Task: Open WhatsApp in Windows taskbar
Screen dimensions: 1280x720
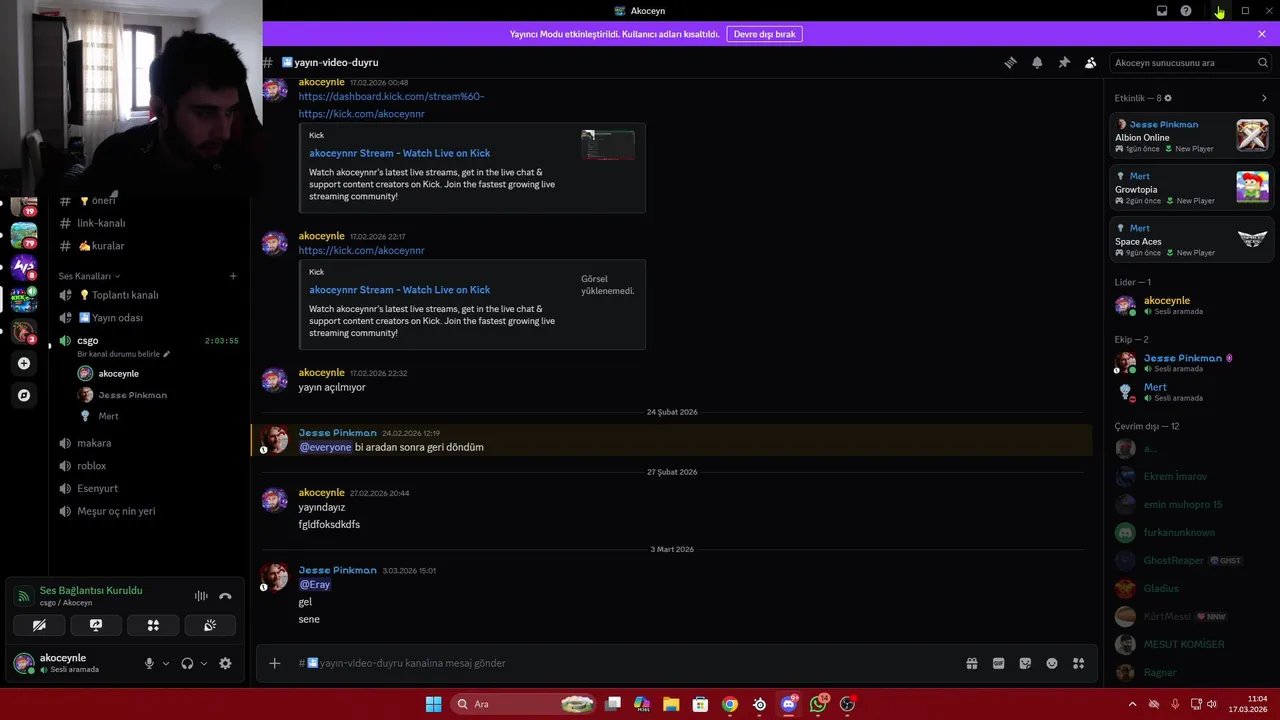Action: tap(819, 704)
